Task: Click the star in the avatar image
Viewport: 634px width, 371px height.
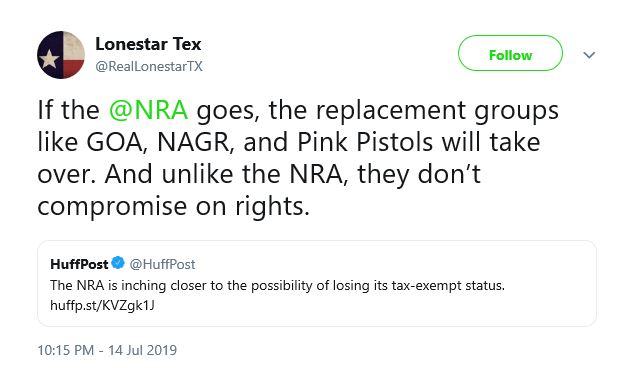Action: 49,59
